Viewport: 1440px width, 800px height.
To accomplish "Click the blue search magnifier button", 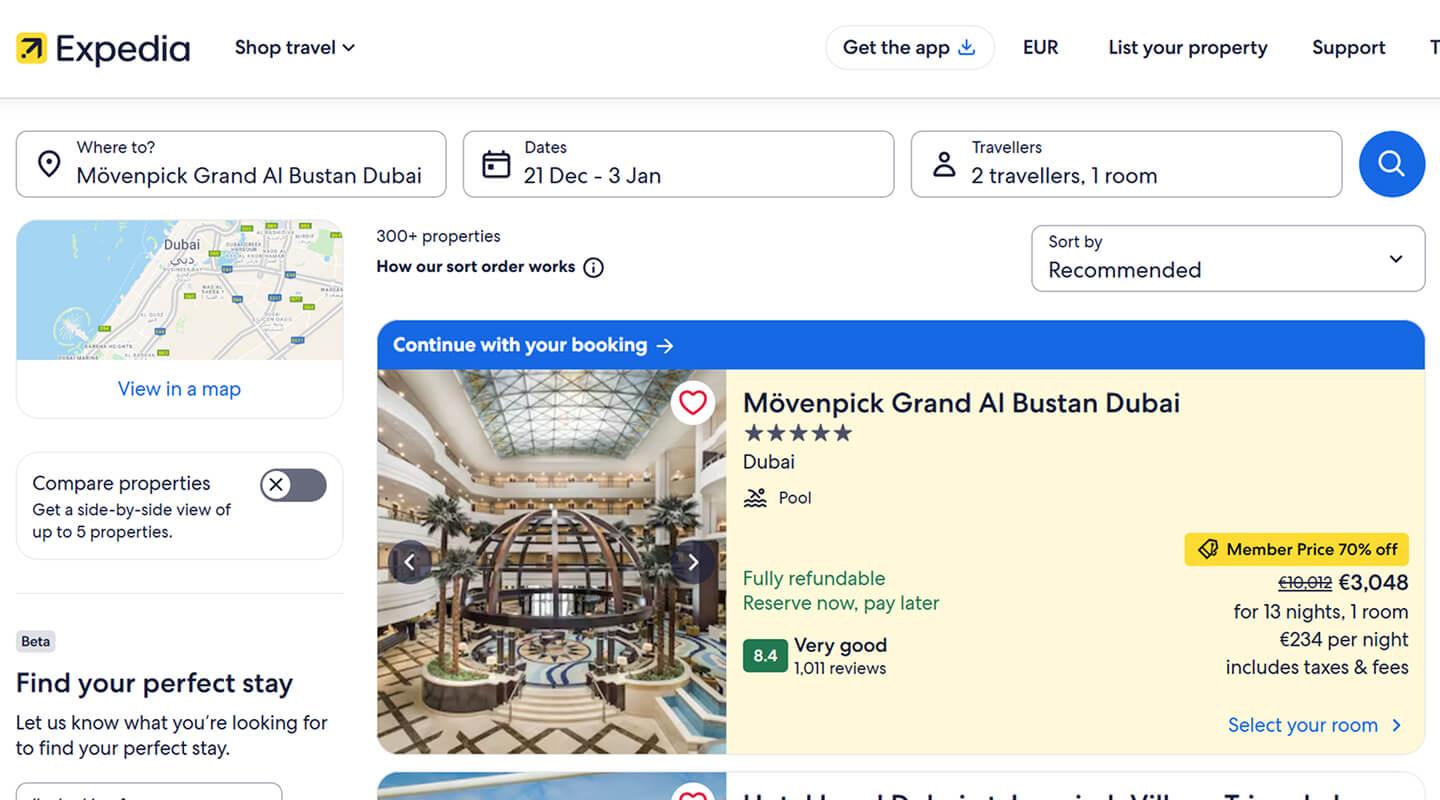I will (1391, 164).
